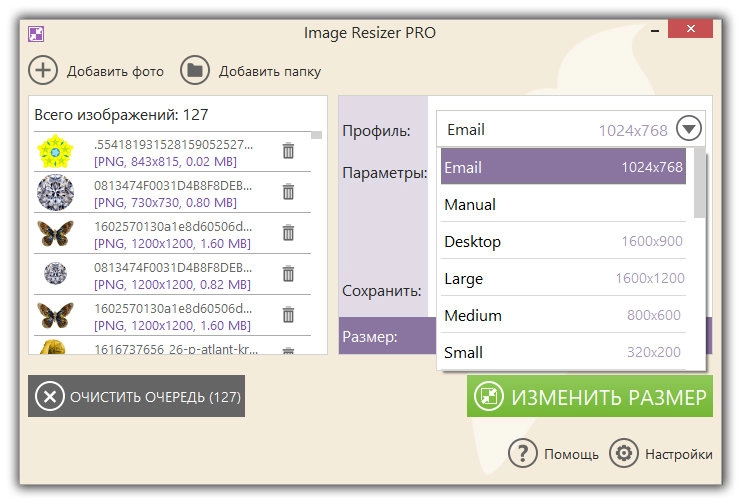Pick the Desktop 1600x900 profile
This screenshot has height=504, width=742.
coord(563,242)
